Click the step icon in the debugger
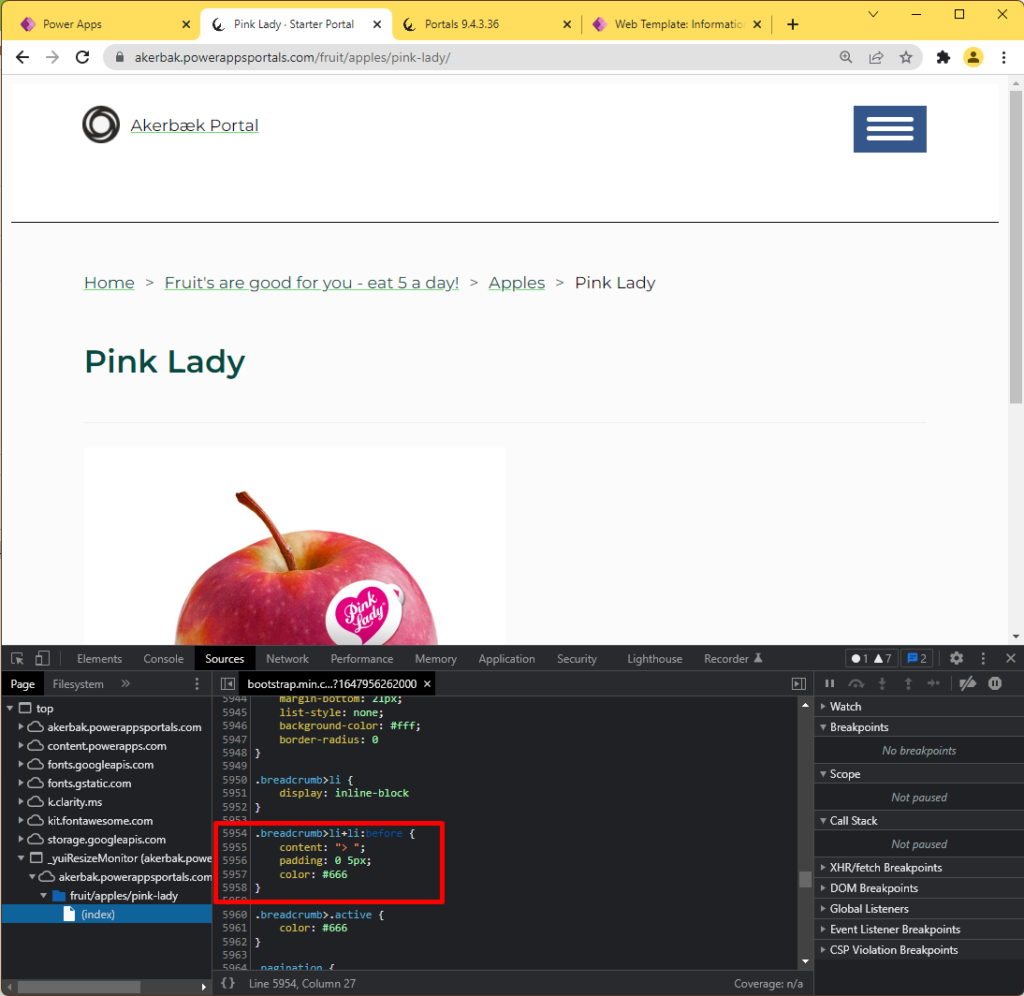 [x=934, y=683]
